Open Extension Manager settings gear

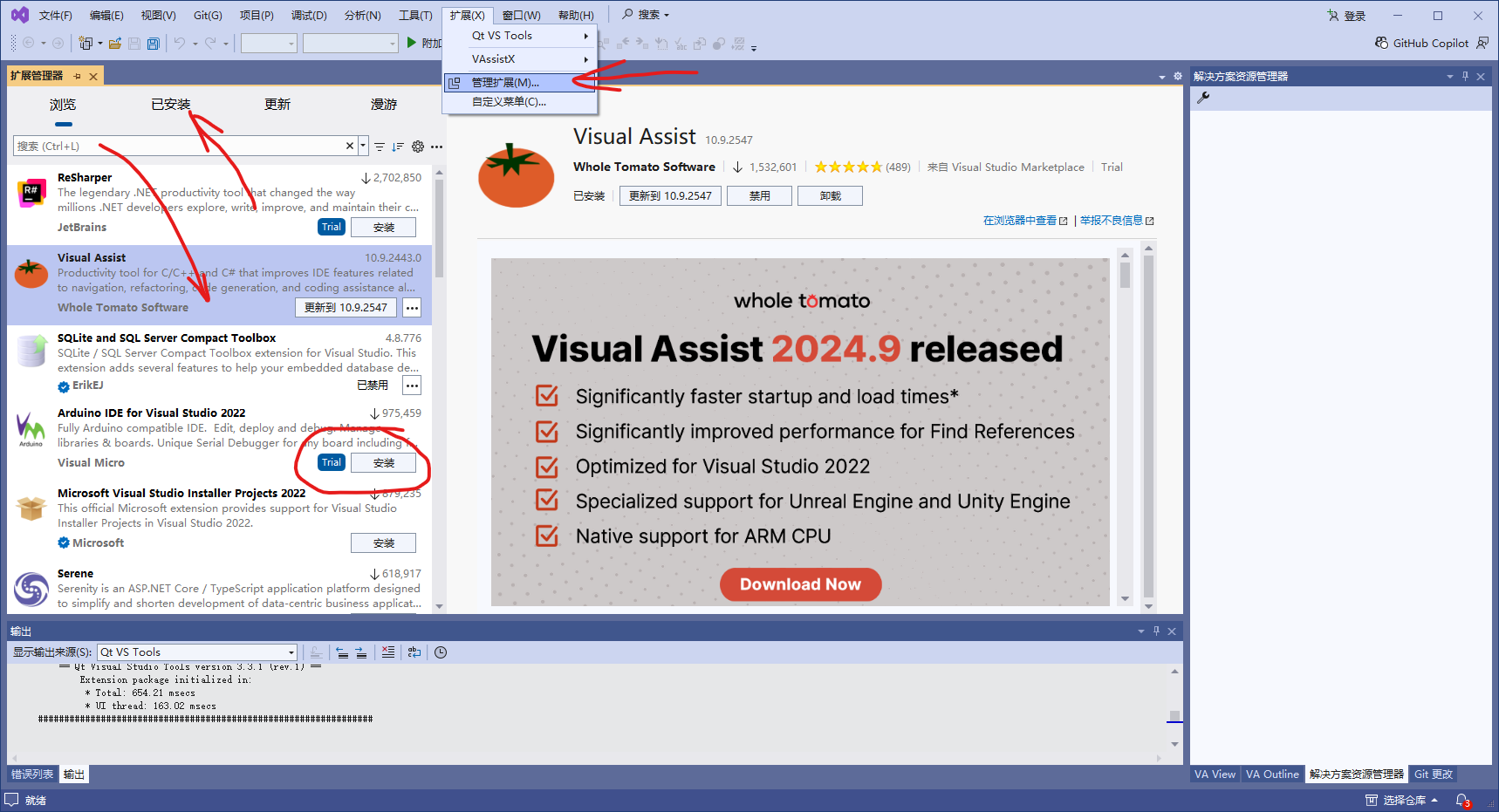tap(418, 147)
